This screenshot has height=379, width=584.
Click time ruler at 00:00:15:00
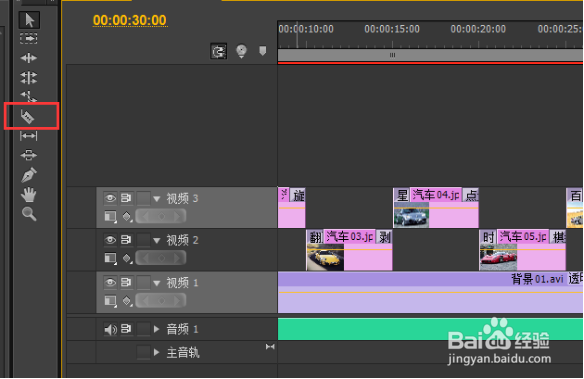392,29
